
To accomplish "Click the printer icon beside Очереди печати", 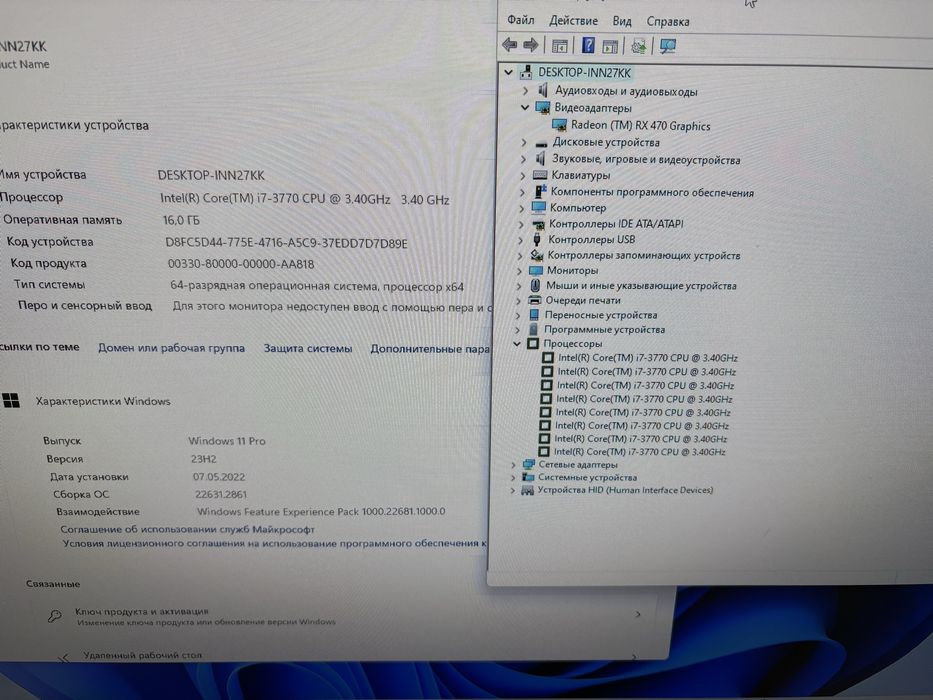I will [x=535, y=300].
